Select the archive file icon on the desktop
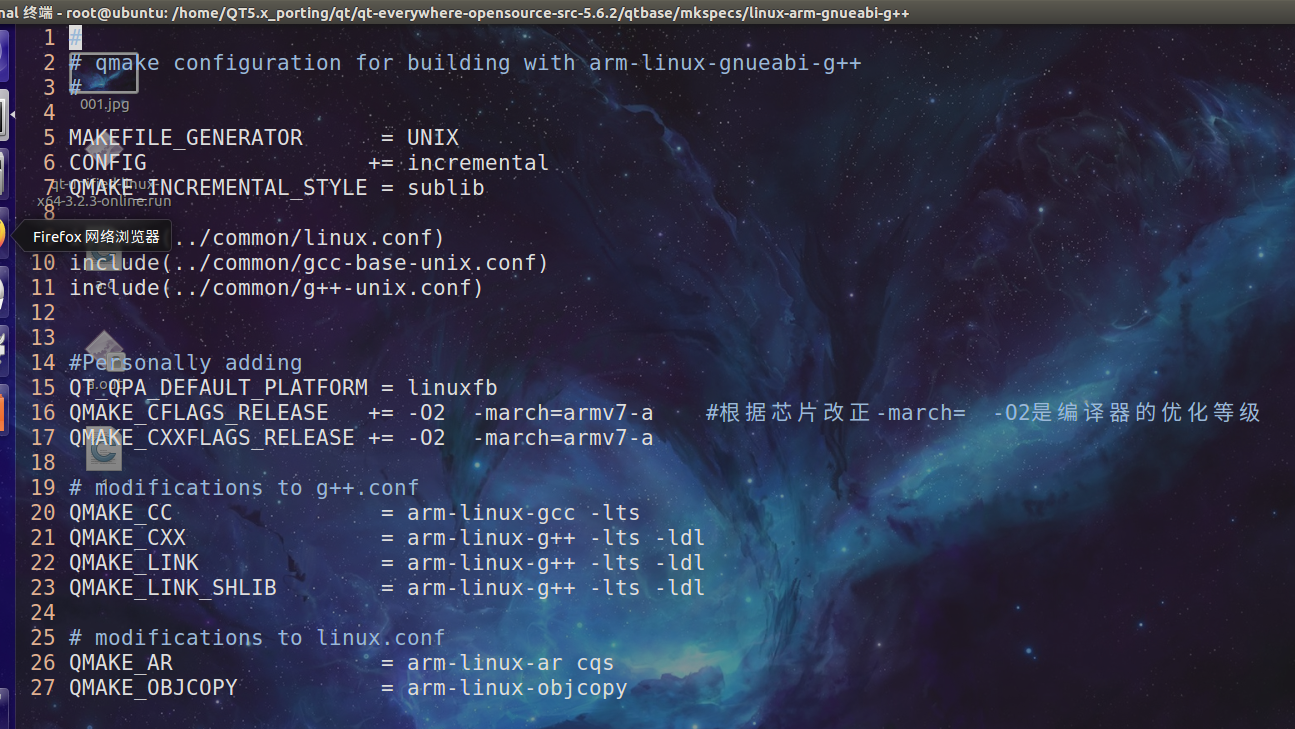The image size is (1295, 729). pyautogui.click(x=105, y=350)
